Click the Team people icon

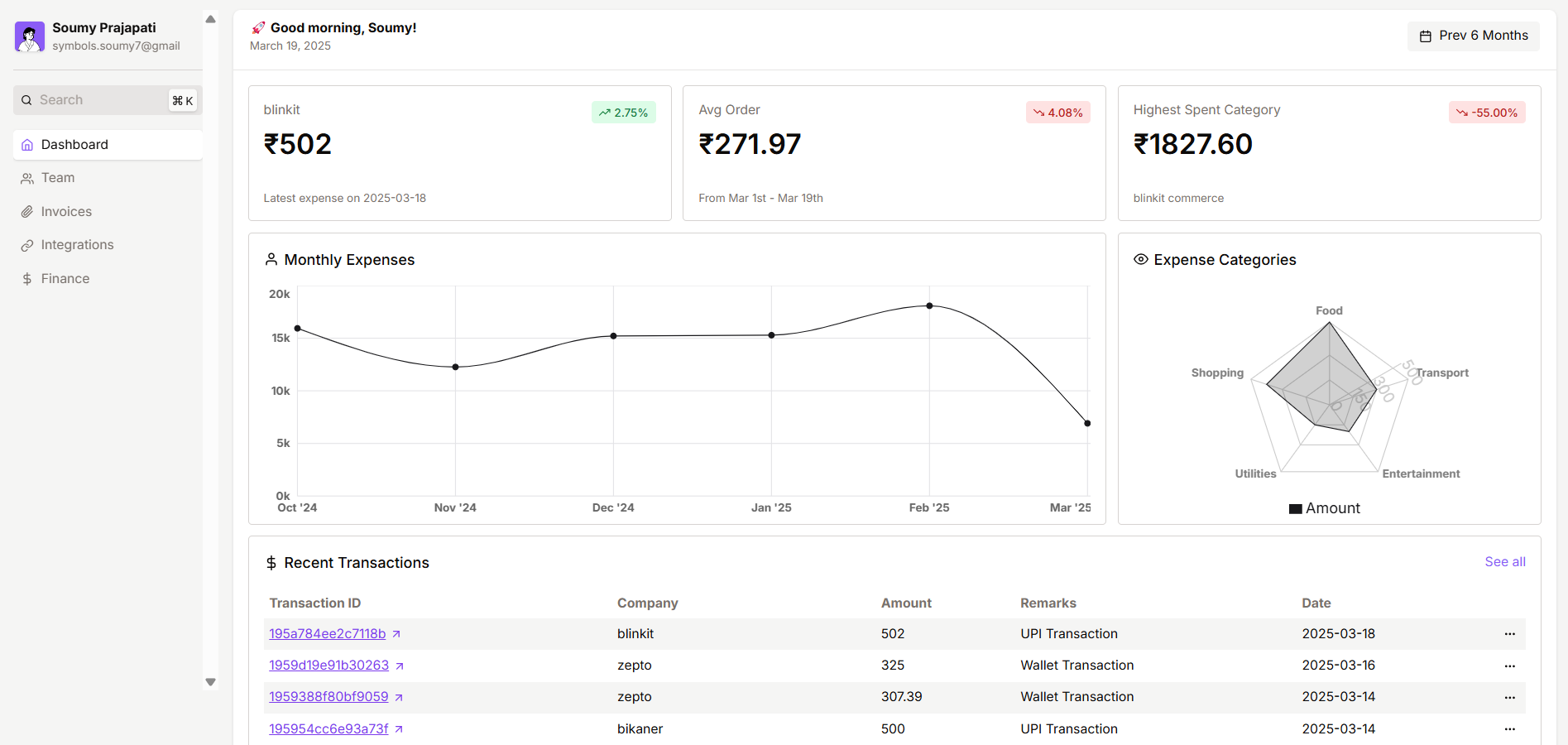[x=27, y=178]
